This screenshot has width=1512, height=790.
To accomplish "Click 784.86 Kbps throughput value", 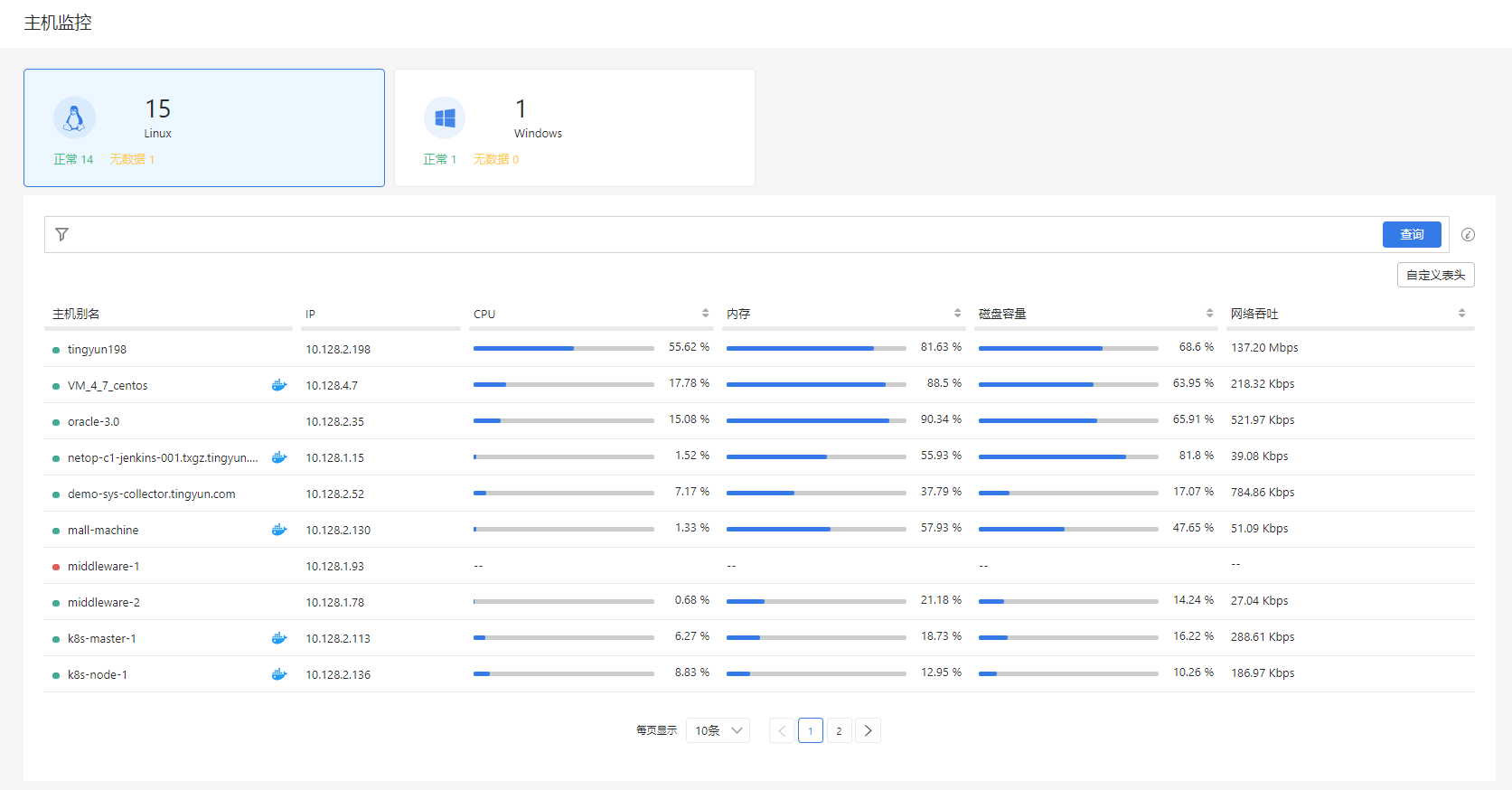I will coord(1263,493).
